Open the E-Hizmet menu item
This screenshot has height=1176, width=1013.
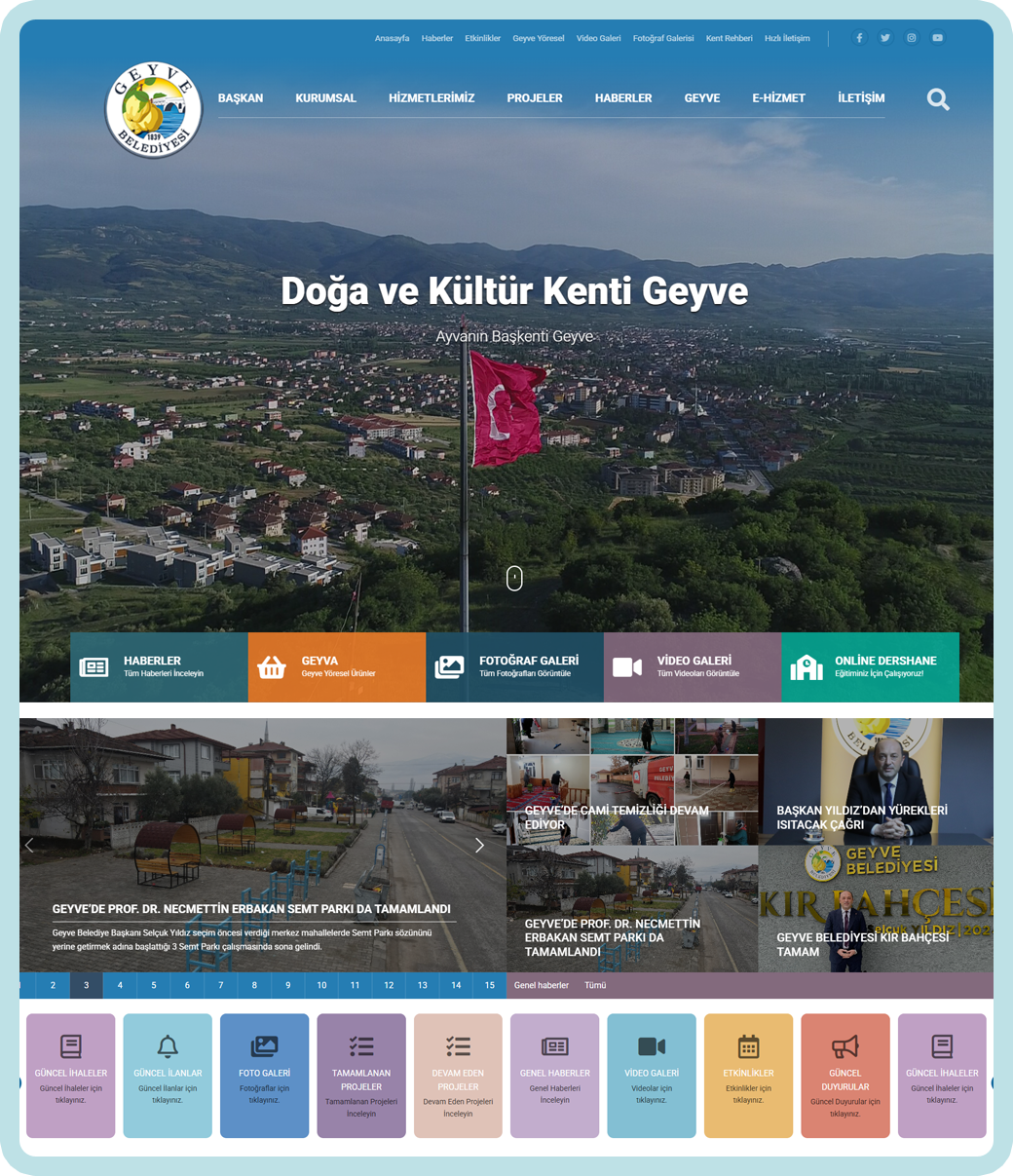(778, 98)
